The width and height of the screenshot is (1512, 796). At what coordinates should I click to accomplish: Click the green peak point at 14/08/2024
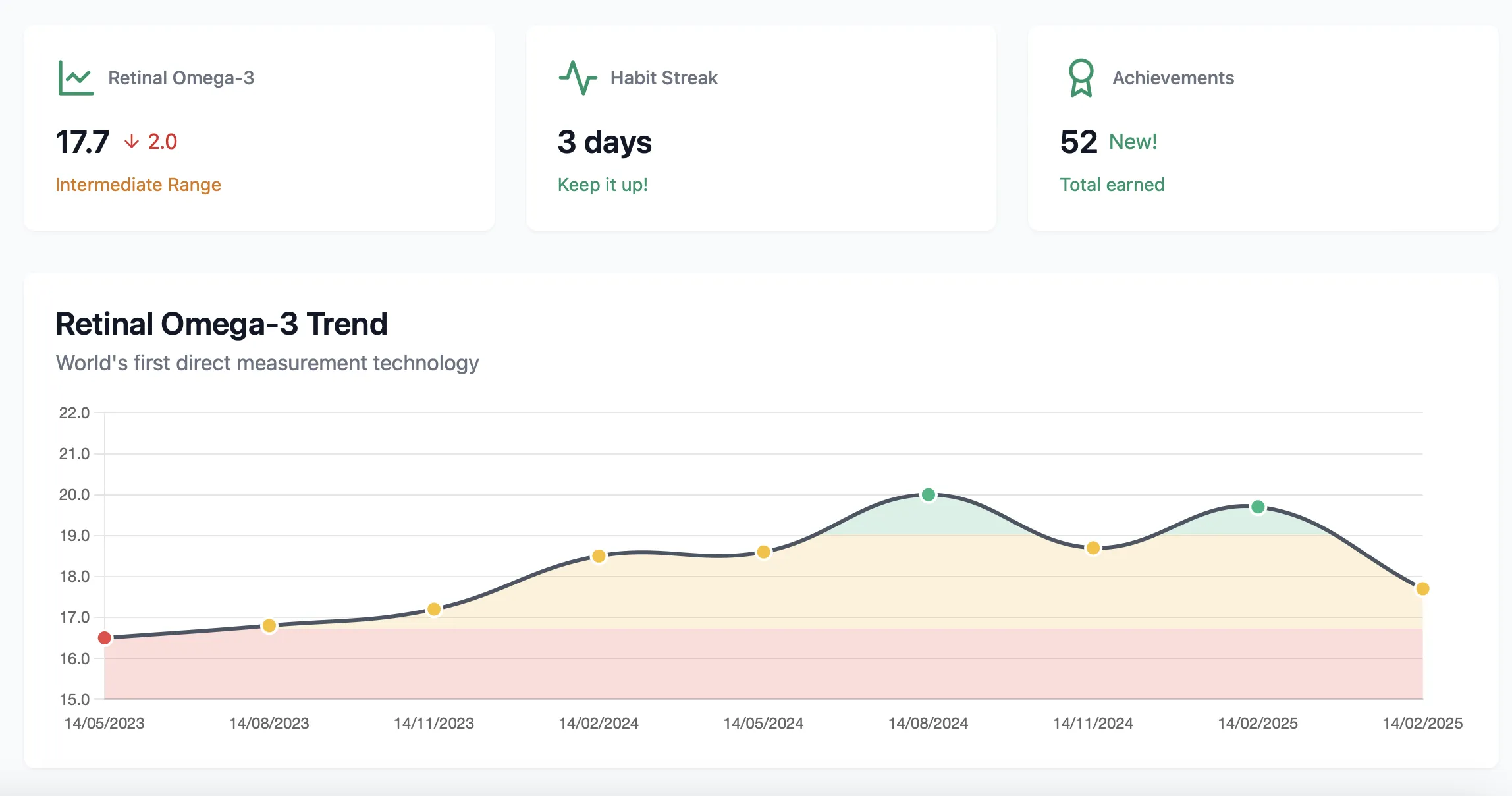click(x=929, y=494)
